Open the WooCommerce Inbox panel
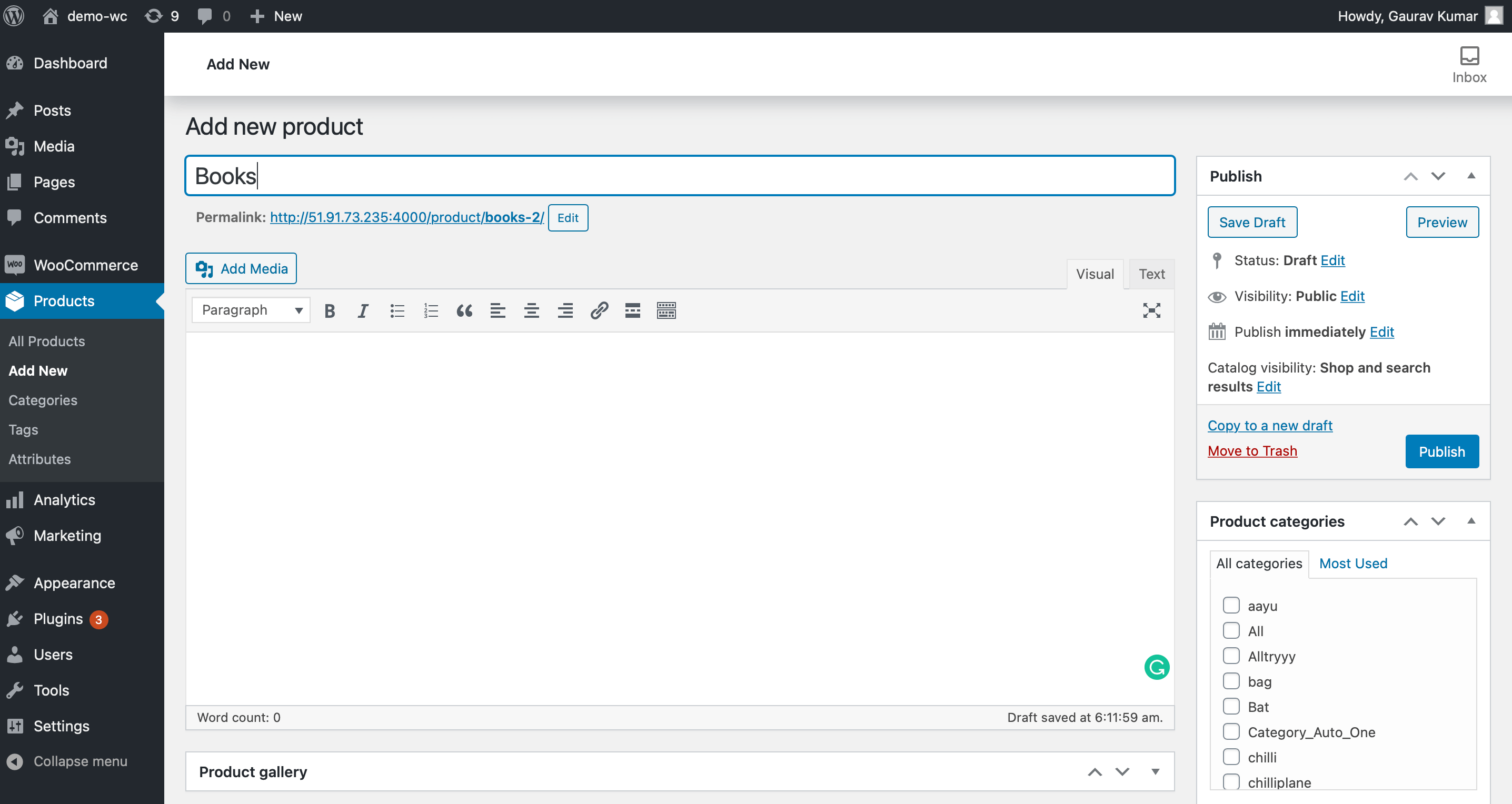The image size is (1512, 804). tap(1468, 62)
